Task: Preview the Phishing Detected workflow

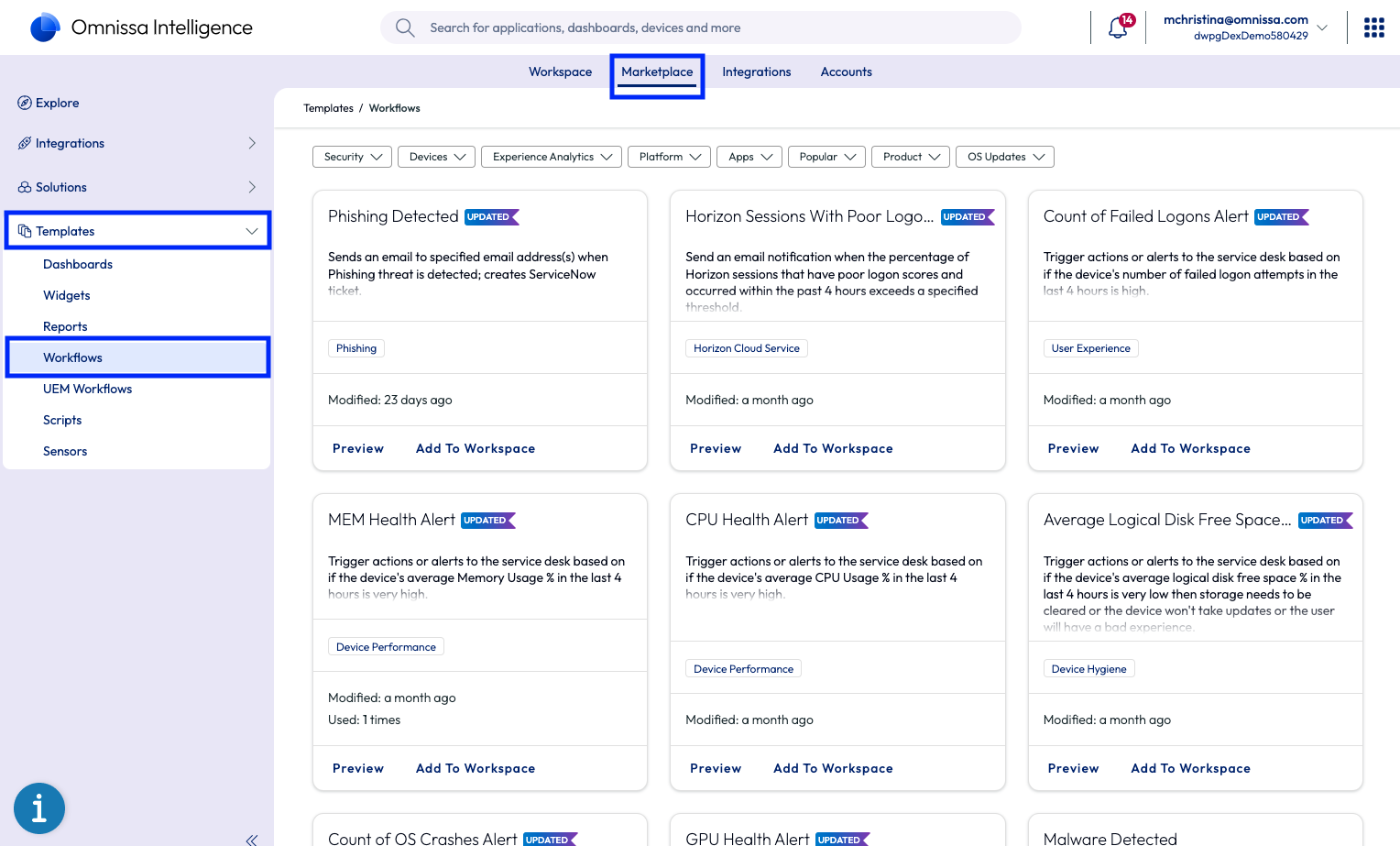Action: coord(357,448)
